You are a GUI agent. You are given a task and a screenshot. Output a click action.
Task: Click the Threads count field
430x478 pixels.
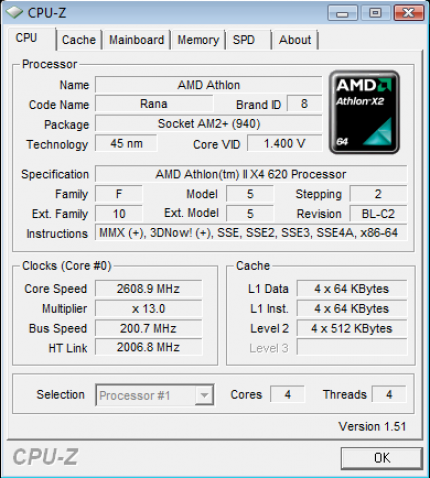point(389,395)
